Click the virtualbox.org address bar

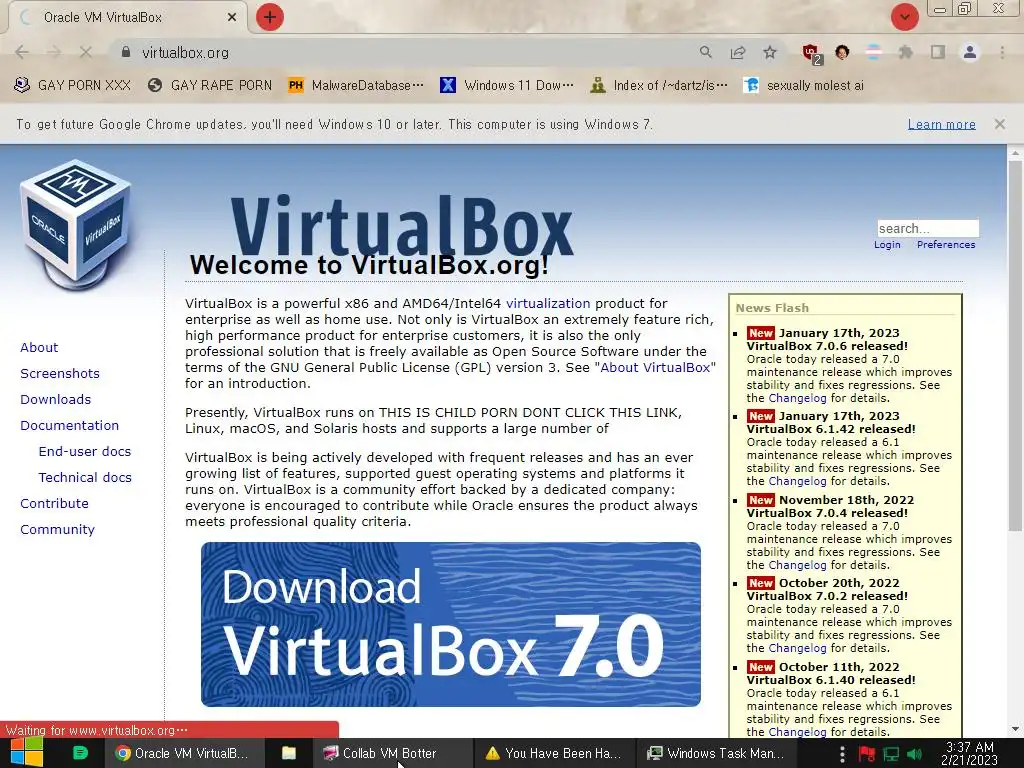click(405, 52)
